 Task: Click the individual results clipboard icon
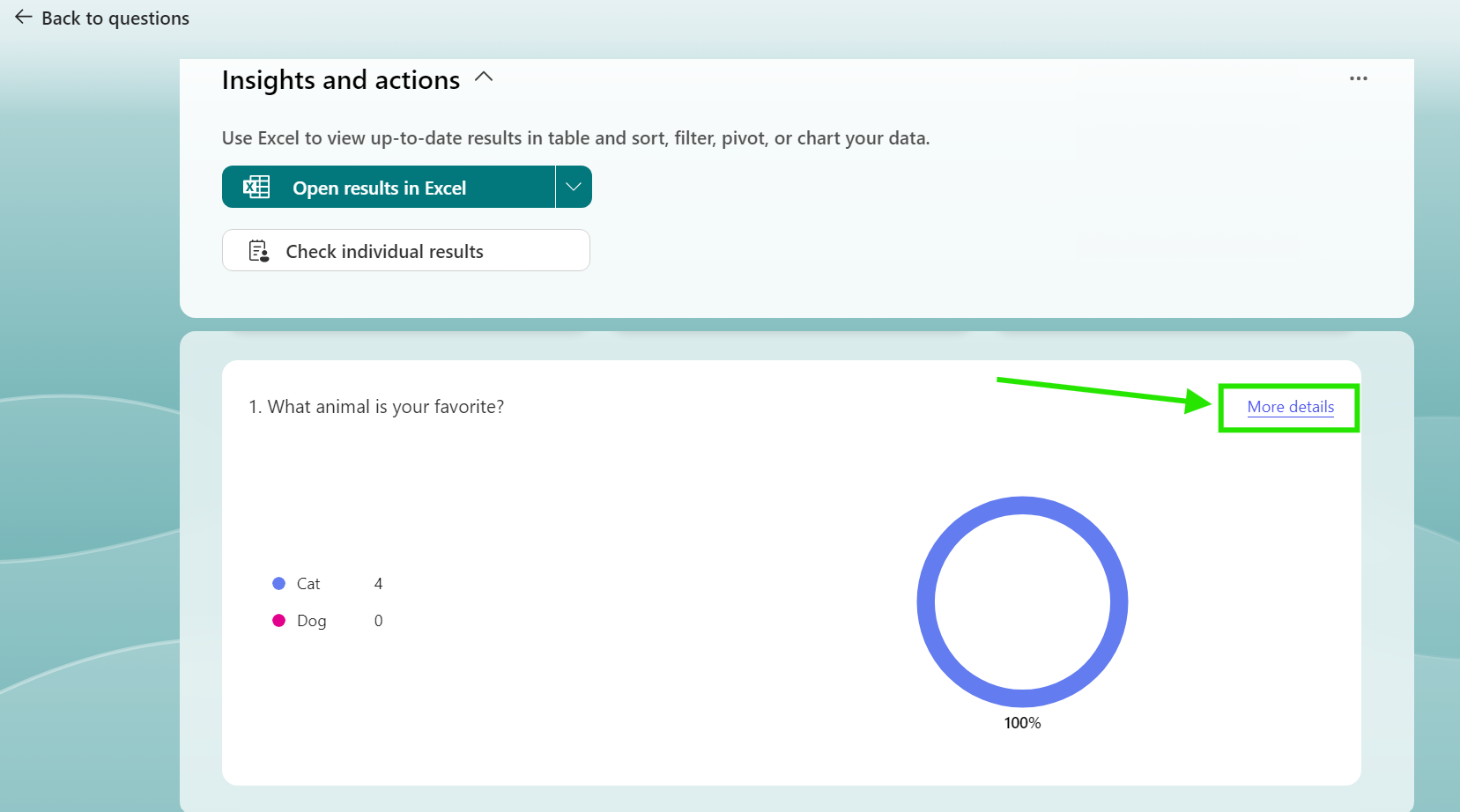[x=259, y=251]
